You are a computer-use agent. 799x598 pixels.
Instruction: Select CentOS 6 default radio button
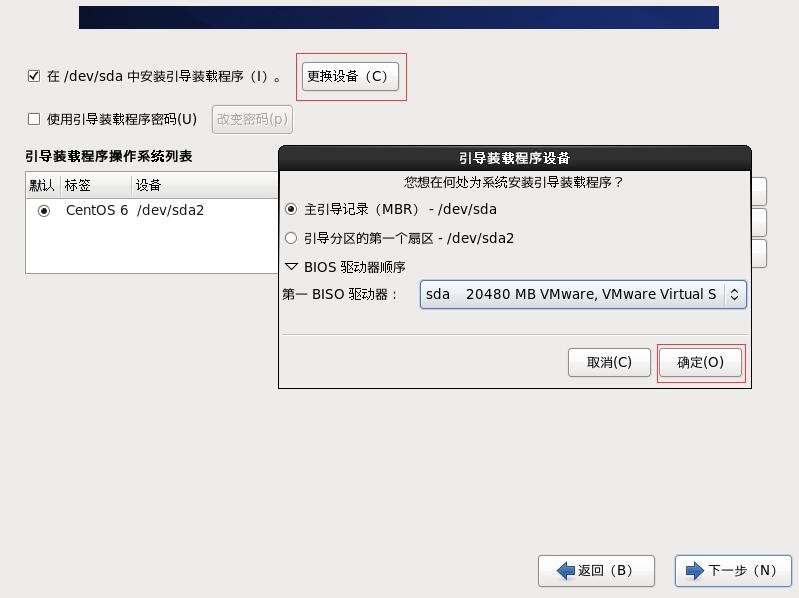(44, 211)
